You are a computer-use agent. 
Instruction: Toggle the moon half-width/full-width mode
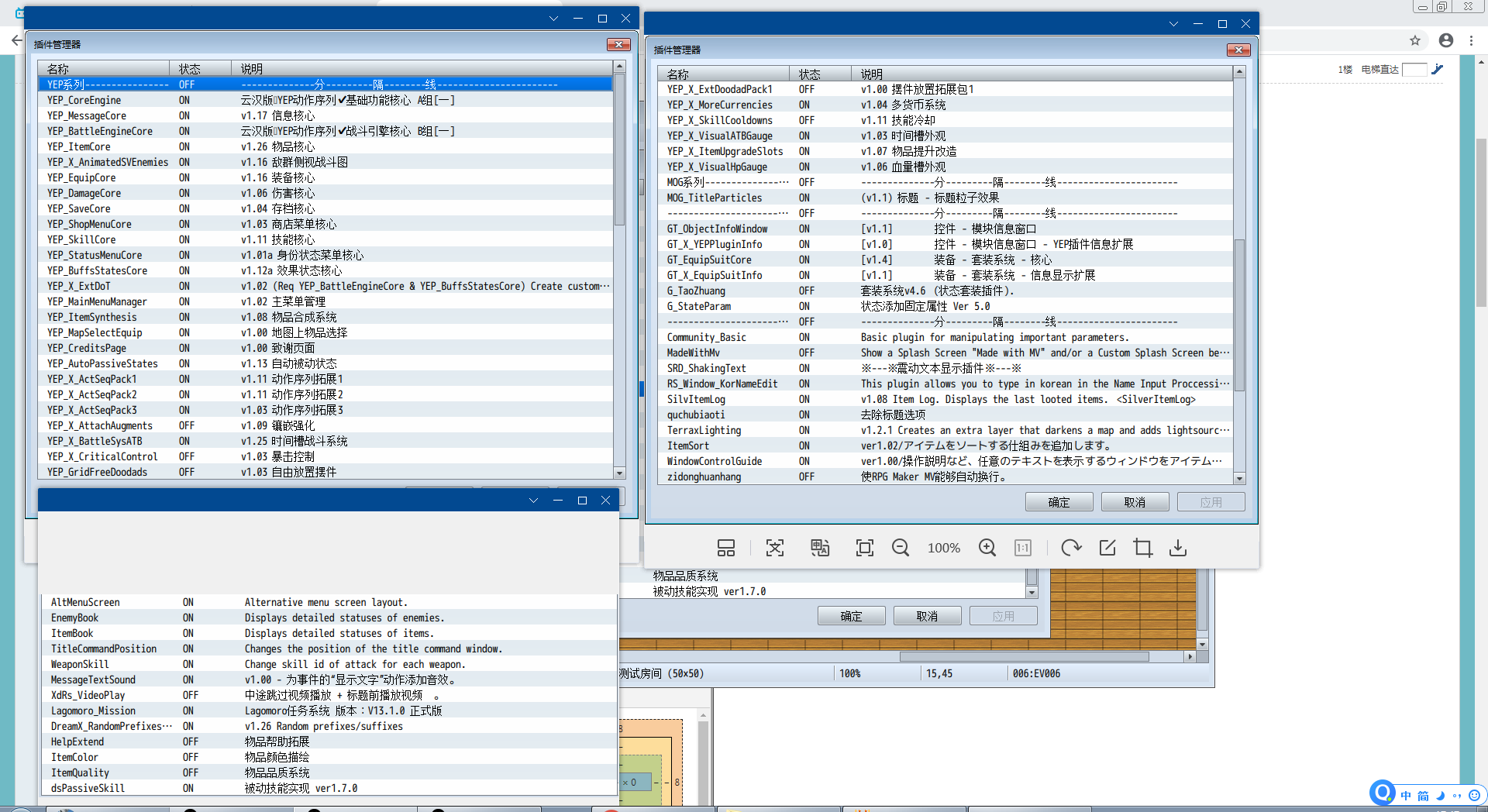(x=1440, y=796)
